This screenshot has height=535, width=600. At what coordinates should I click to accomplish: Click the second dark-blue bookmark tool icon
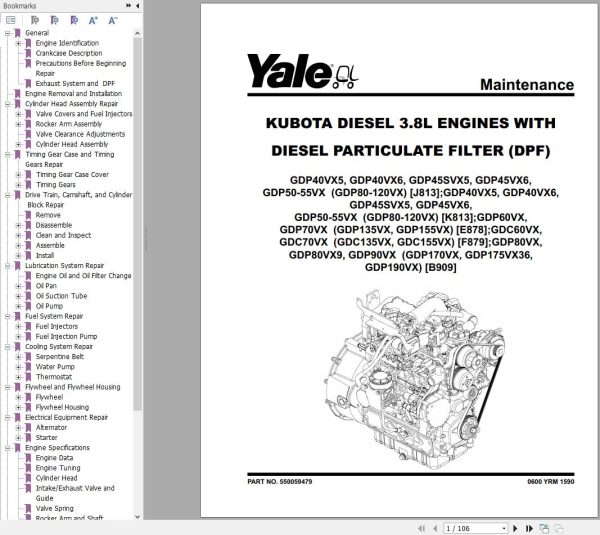pyautogui.click(x=54, y=20)
